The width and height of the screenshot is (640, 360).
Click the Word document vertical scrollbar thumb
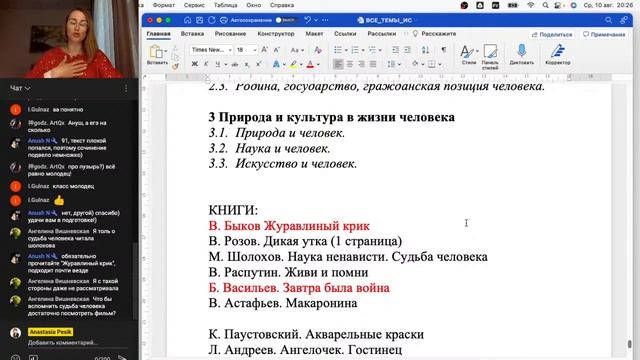pyautogui.click(x=629, y=344)
